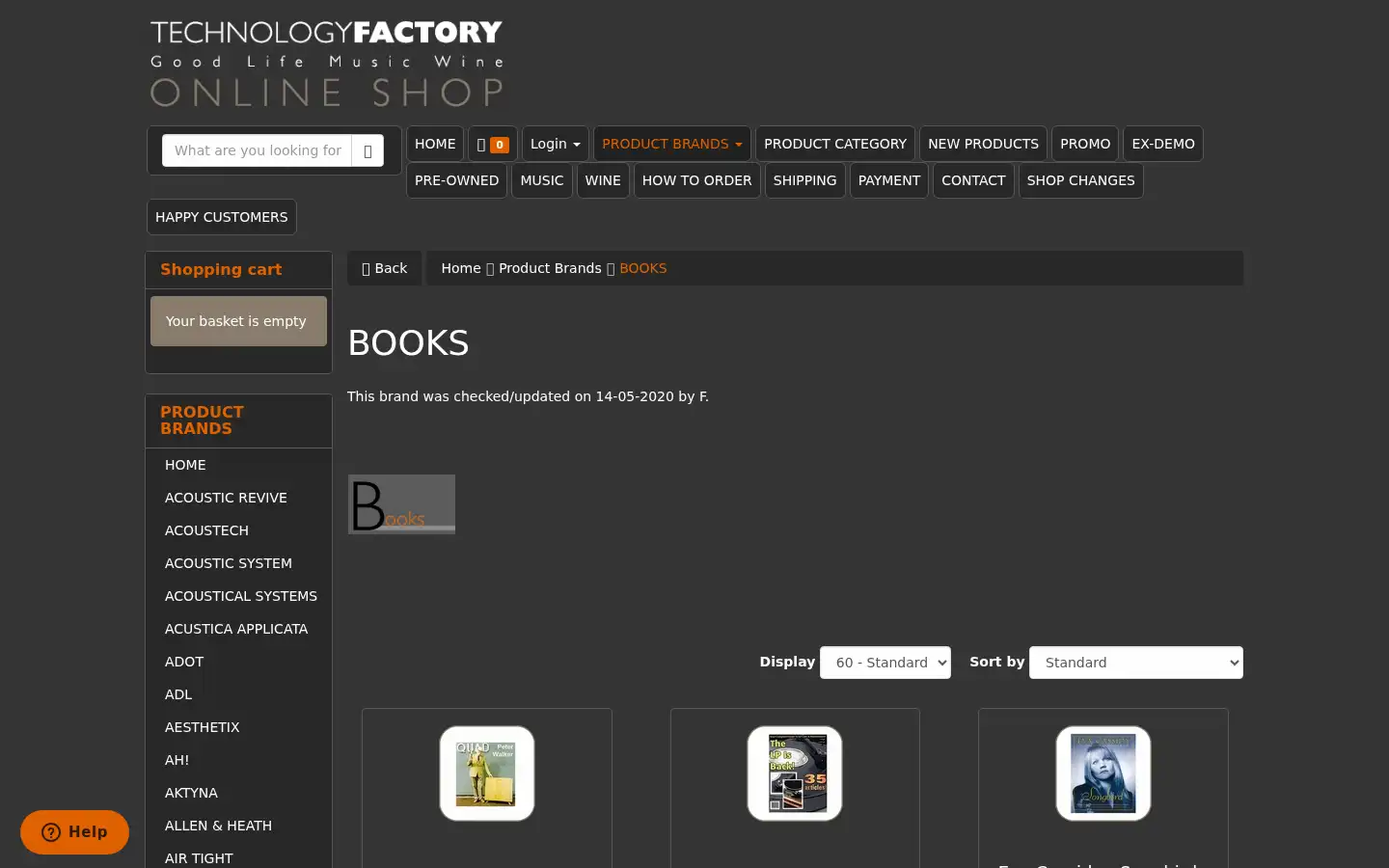This screenshot has width=1389, height=868.
Task: Click the Technology Factory Online Shop logo
Action: pos(326,64)
